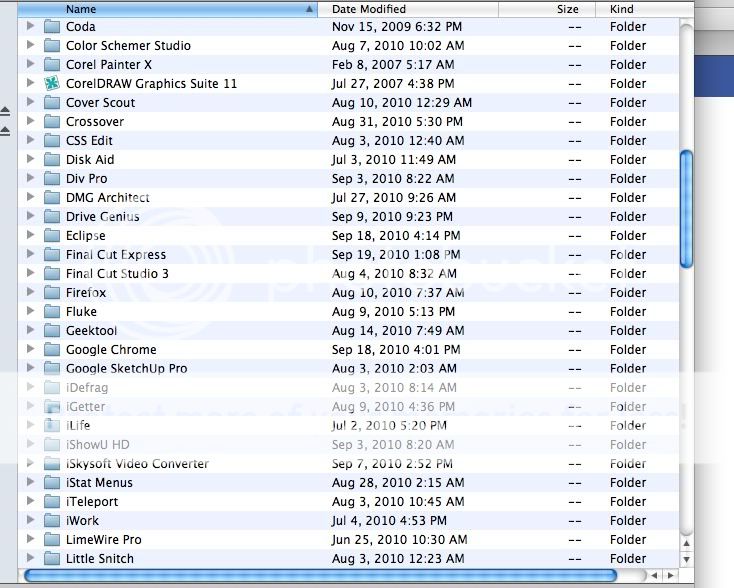734x588 pixels.
Task: Expand the Eclipse folder disclosure triangle
Action: 30,235
